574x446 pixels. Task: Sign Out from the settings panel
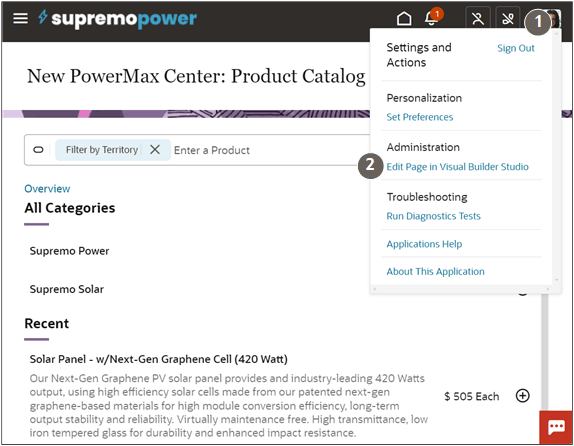(515, 48)
